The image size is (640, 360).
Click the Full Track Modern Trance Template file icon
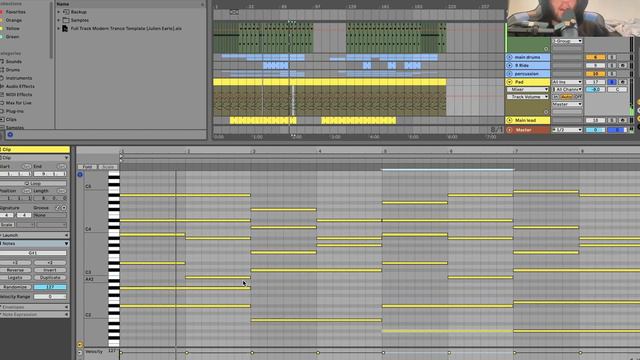pyautogui.click(x=65, y=29)
